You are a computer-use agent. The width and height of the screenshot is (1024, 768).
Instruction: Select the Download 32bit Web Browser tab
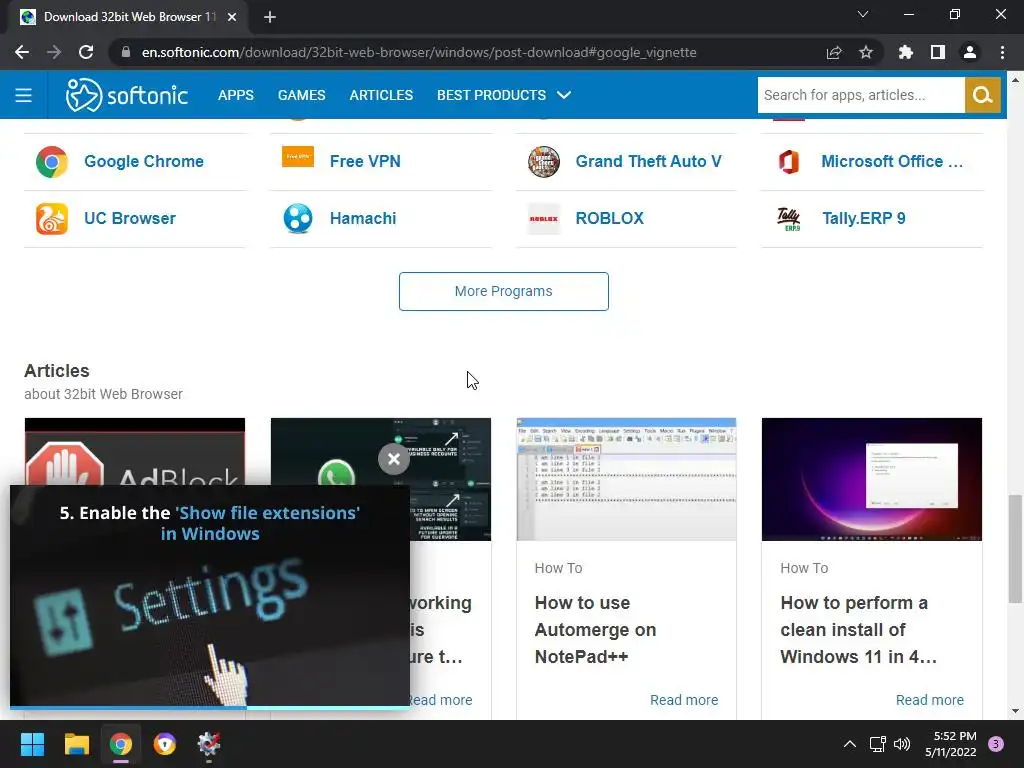(x=129, y=17)
